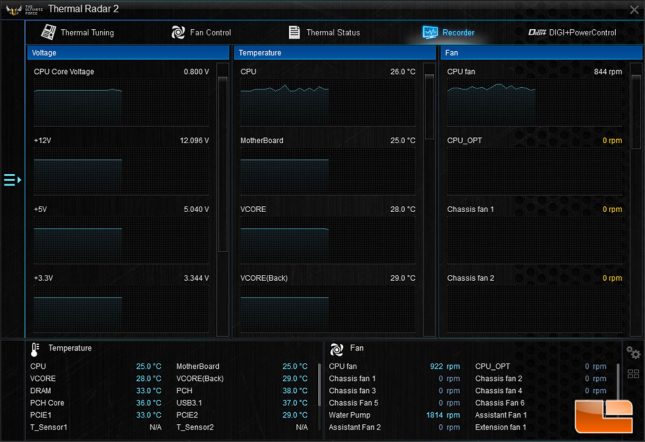Viewport: 645px width, 442px height.
Task: Click the 844 rpm CPU fan reading
Action: point(608,72)
